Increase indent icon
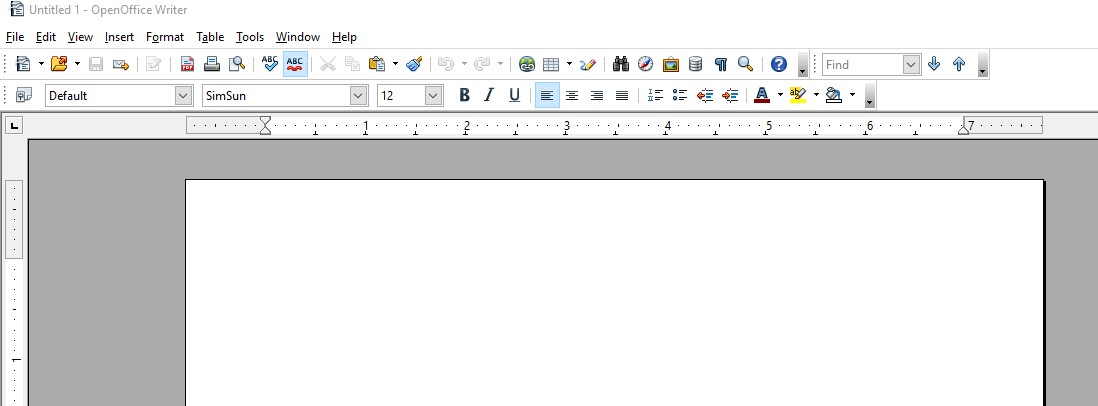This screenshot has height=406, width=1098. 730,95
